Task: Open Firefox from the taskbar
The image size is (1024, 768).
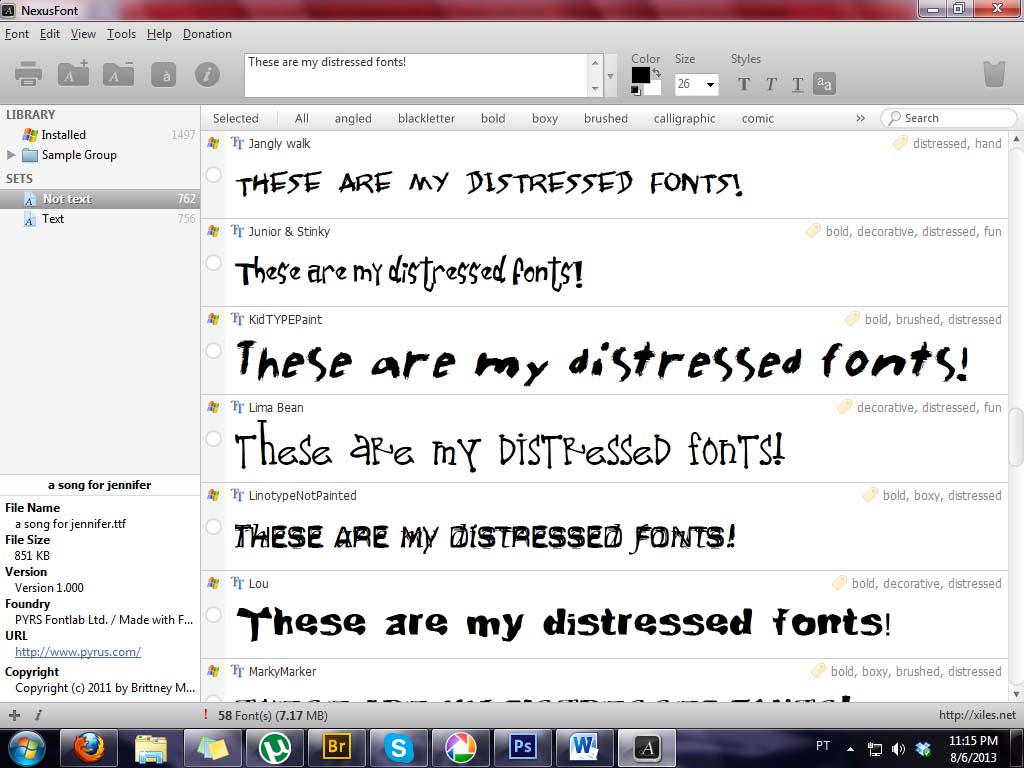Action: (x=89, y=748)
